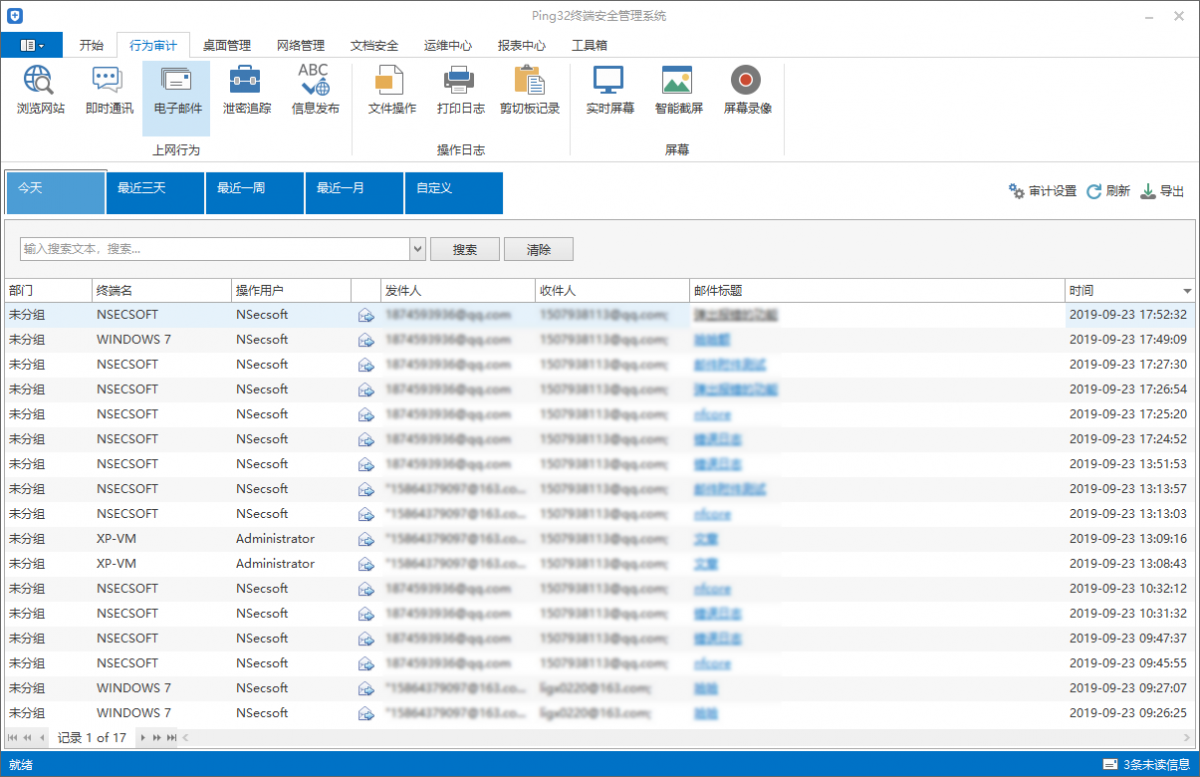Jump to the last record in pager

pos(171,738)
